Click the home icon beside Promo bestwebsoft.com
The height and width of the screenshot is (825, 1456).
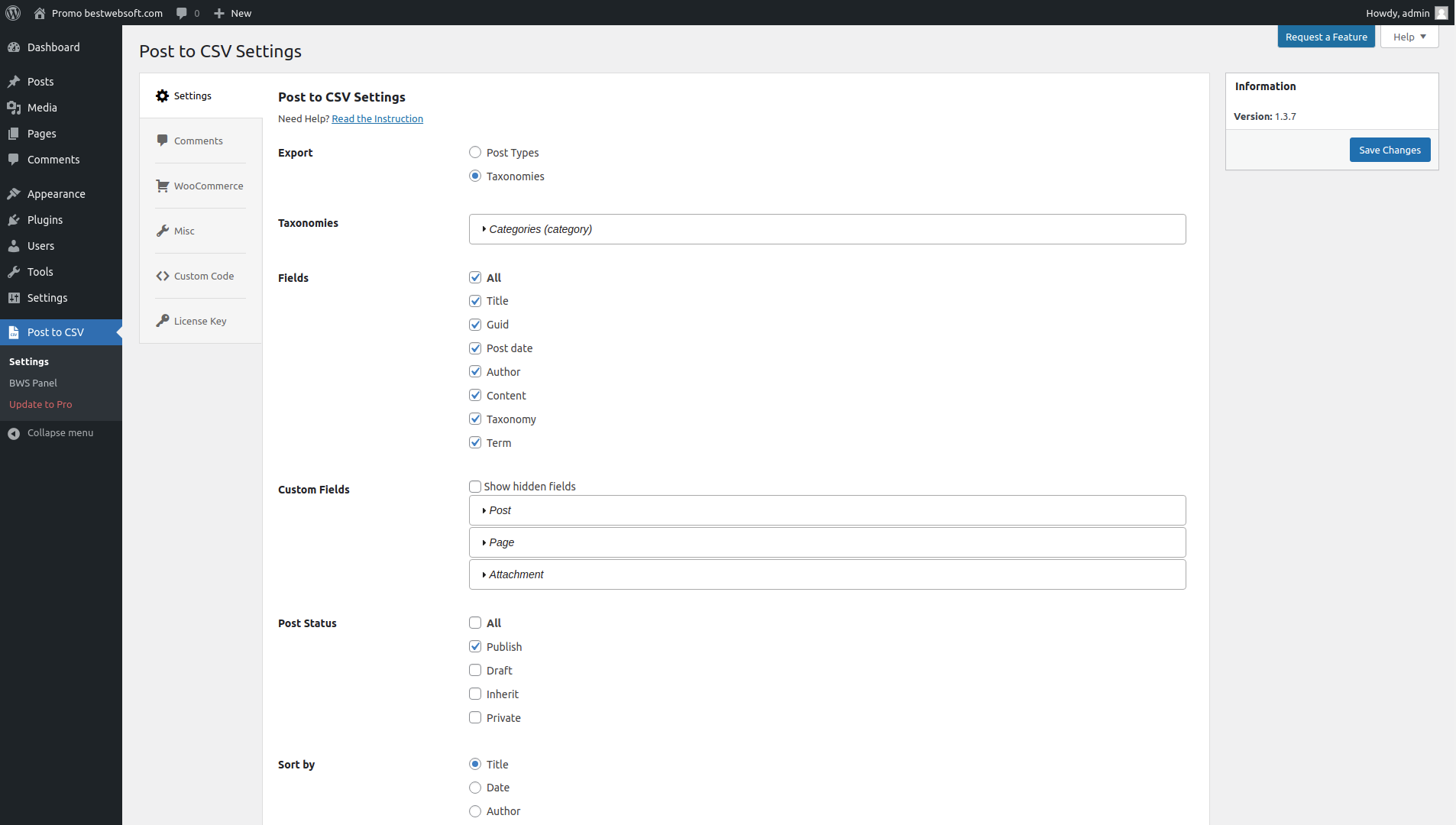click(40, 13)
